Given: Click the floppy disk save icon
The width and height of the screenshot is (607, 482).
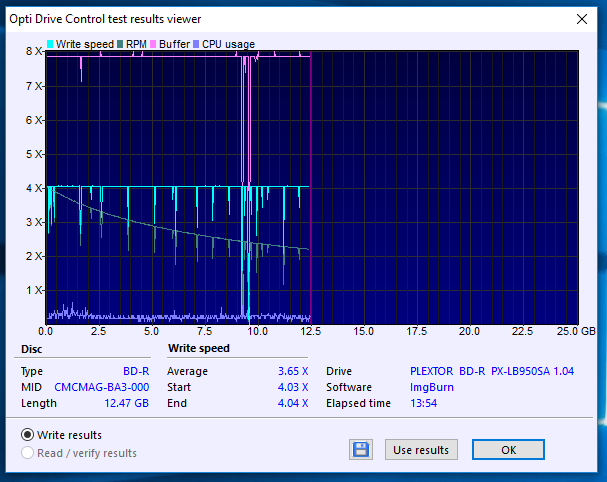Looking at the screenshot, I should point(362,450).
